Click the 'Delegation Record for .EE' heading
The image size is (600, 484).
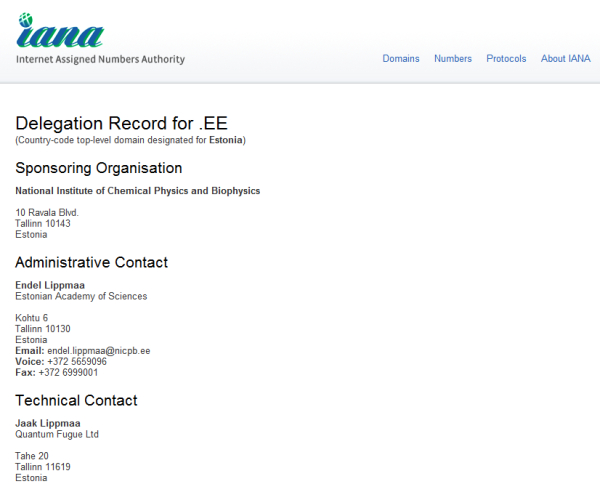pos(121,124)
